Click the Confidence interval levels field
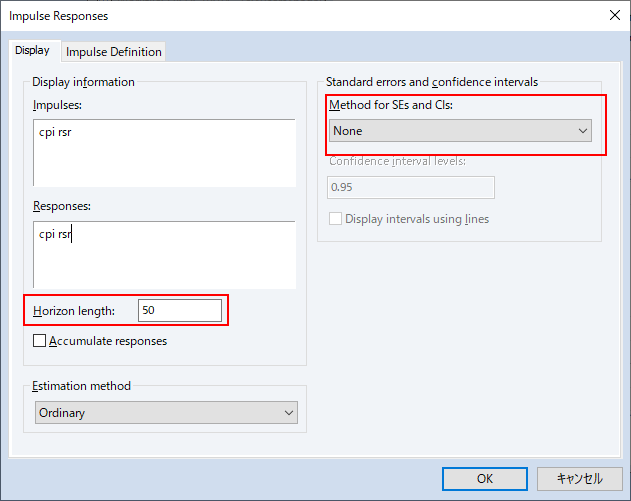 411,187
